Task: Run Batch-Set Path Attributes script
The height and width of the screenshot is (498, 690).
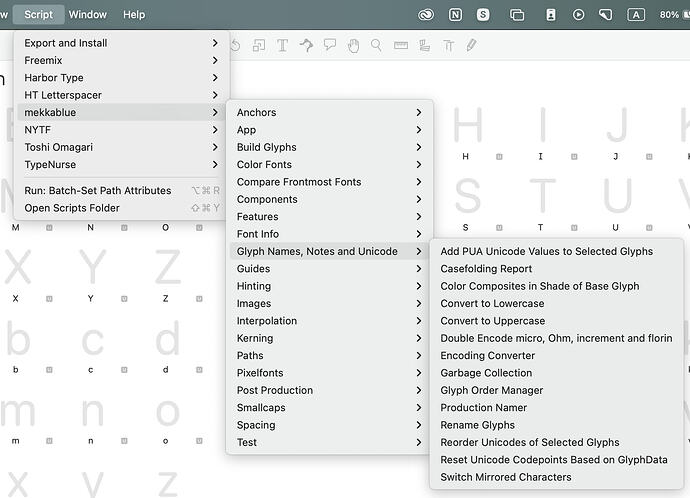Action: click(x=122, y=190)
